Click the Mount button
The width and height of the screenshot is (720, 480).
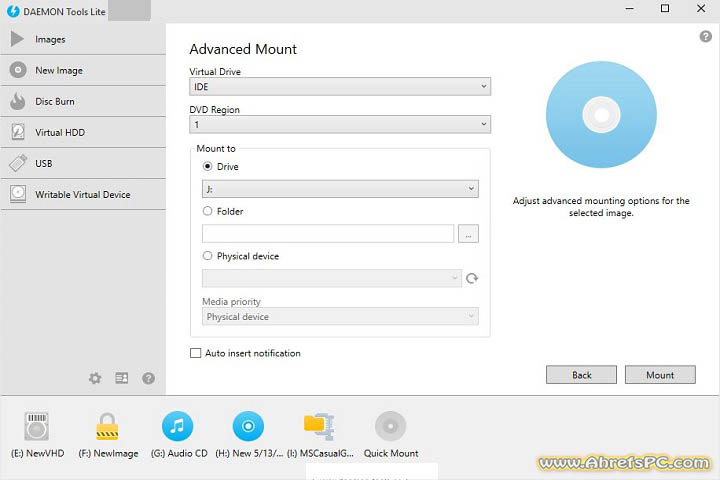pos(660,375)
